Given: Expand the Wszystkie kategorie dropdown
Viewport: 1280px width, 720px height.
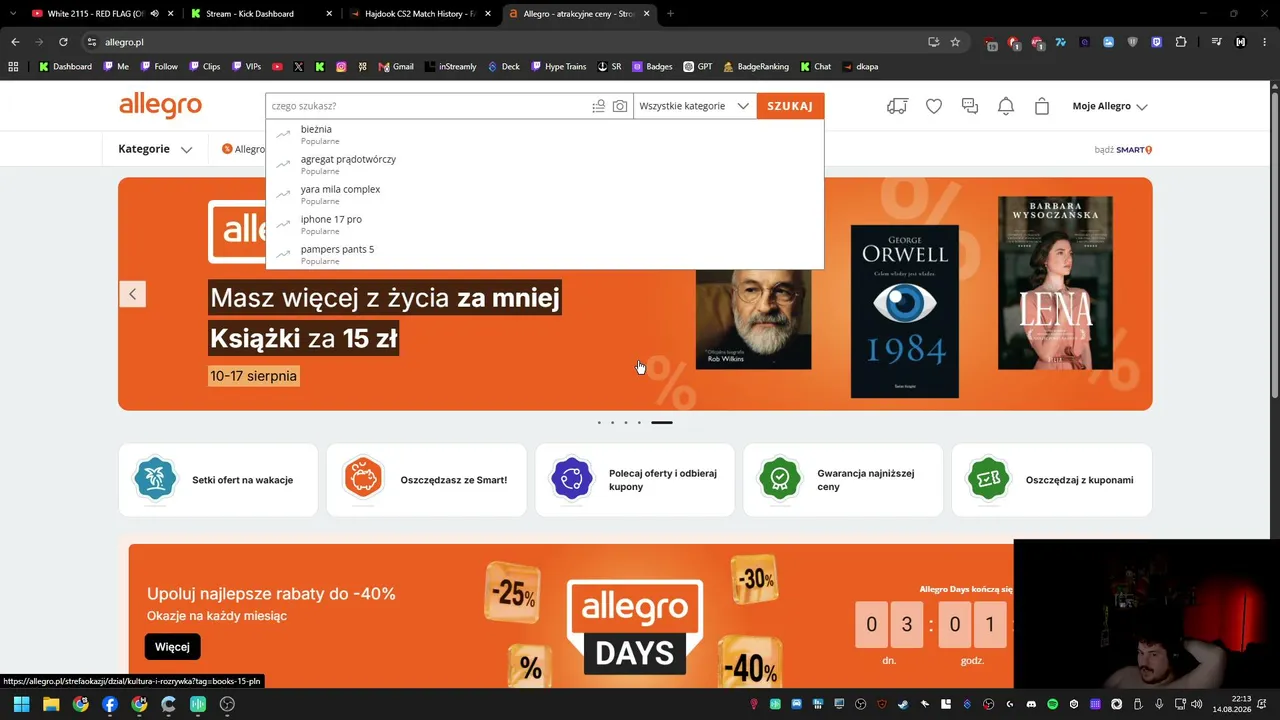Looking at the screenshot, I should click(x=694, y=106).
